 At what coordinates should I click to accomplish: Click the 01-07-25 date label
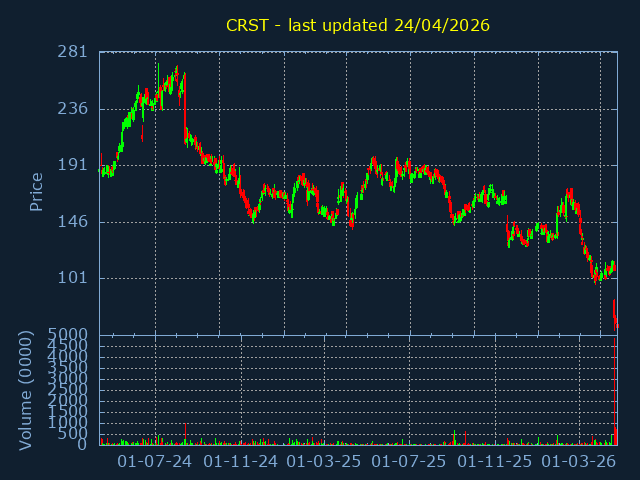click(x=409, y=462)
